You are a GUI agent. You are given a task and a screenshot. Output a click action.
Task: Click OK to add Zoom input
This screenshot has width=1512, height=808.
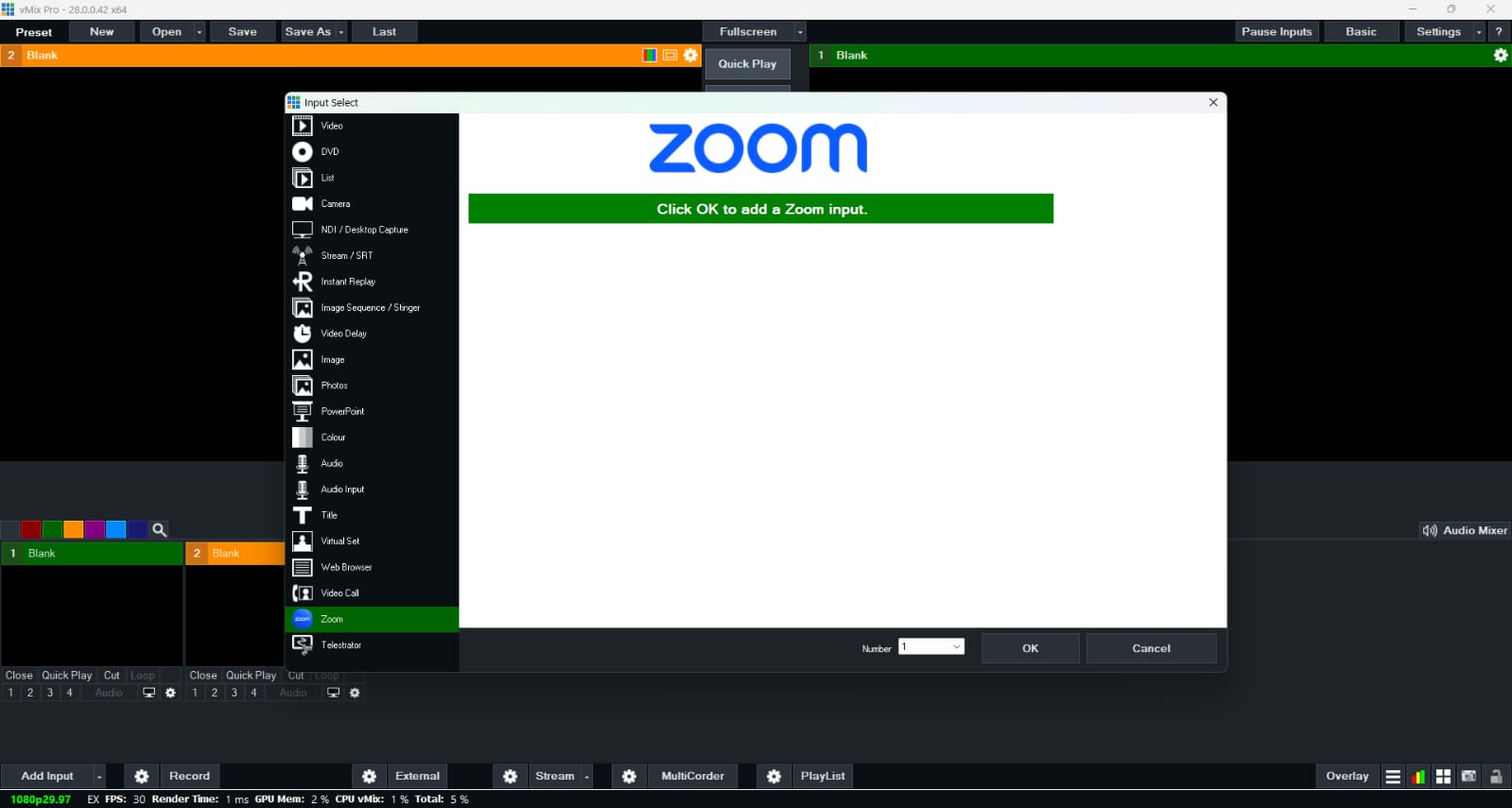pyautogui.click(x=1031, y=648)
